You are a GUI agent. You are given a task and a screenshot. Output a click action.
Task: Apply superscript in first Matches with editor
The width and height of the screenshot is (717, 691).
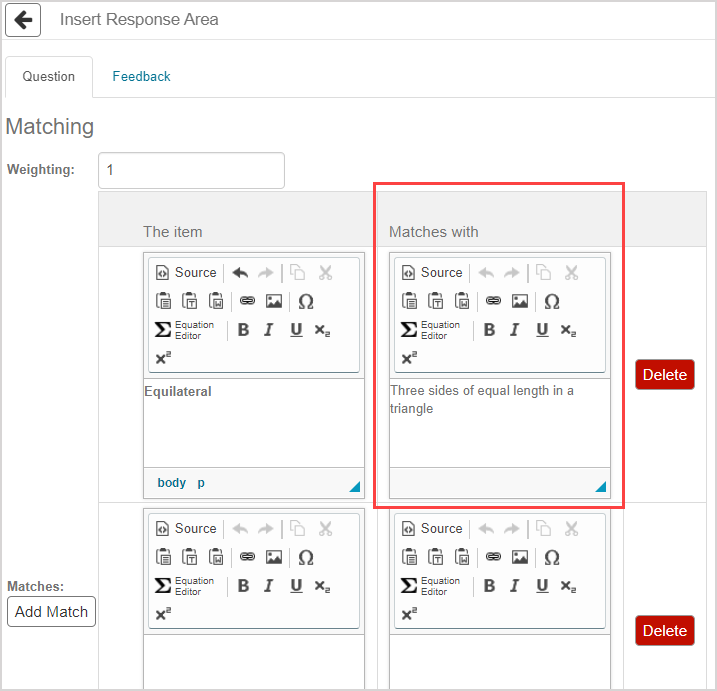[x=409, y=358]
